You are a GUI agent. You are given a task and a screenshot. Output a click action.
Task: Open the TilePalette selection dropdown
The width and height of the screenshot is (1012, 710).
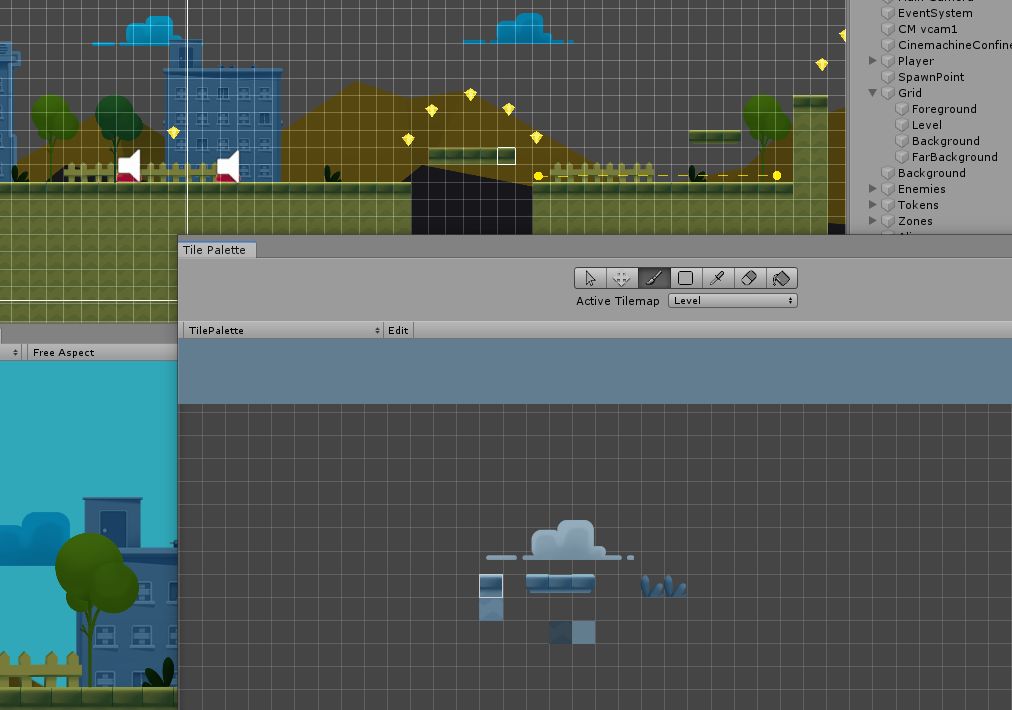coord(282,330)
